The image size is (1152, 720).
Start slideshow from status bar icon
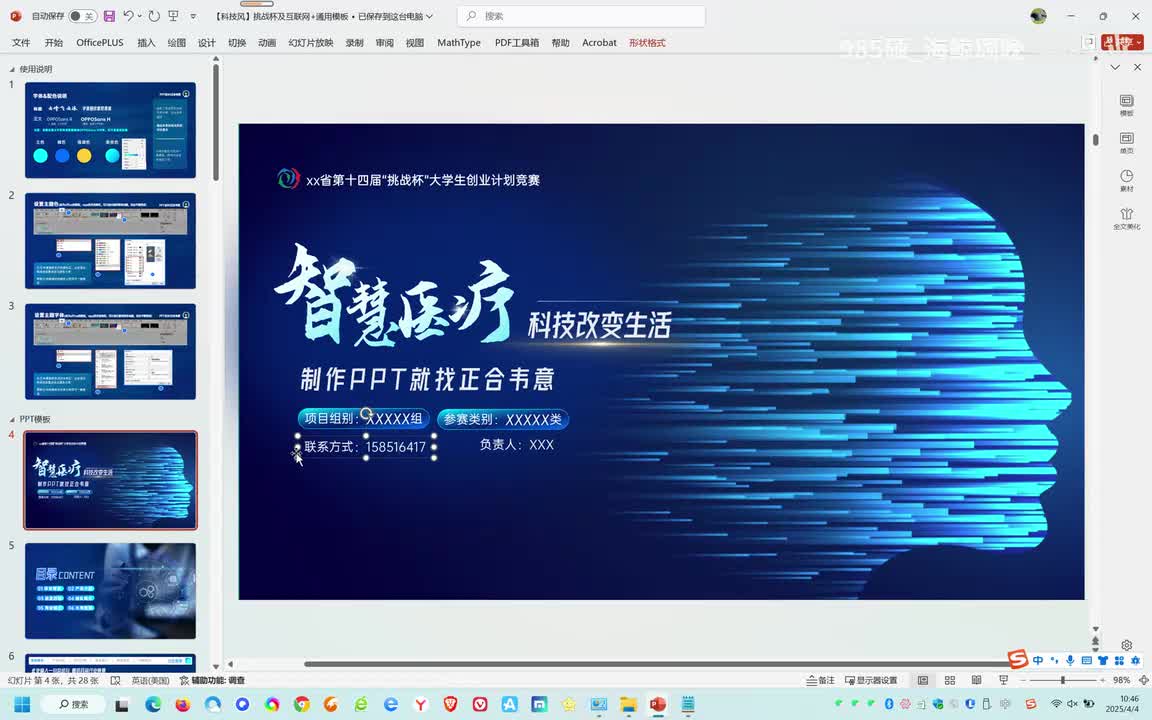(x=1003, y=680)
